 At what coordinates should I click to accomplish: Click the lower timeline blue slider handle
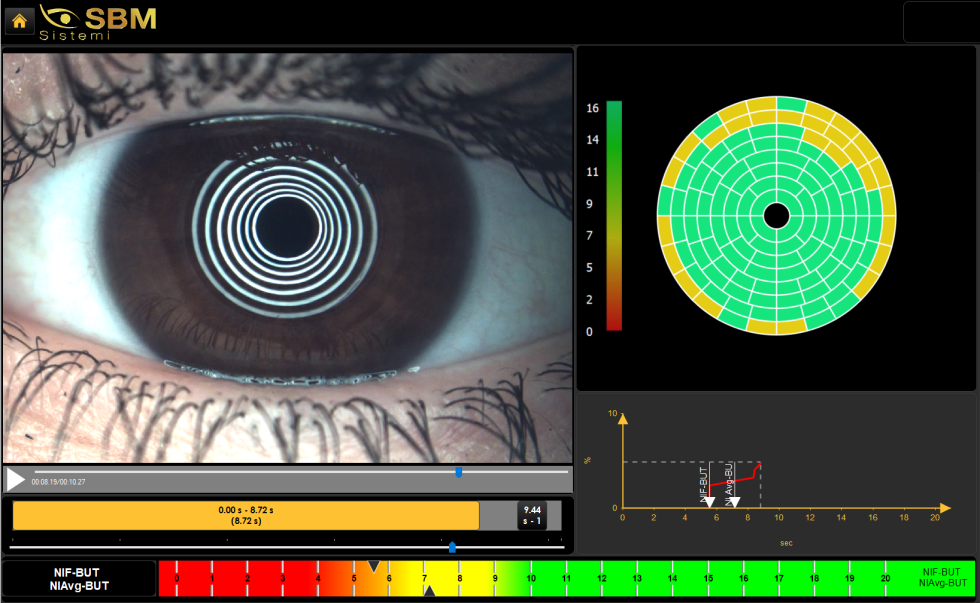452,547
